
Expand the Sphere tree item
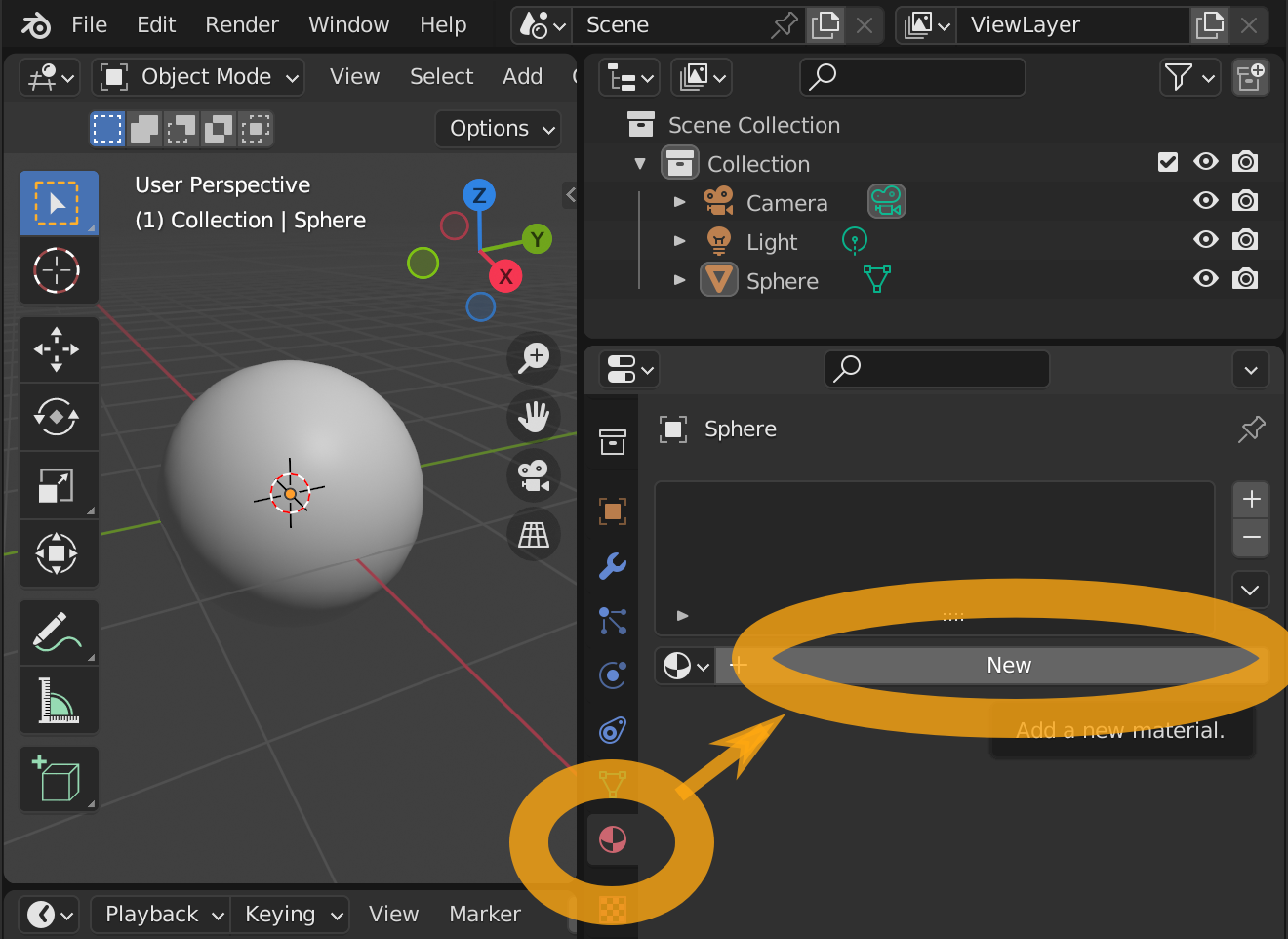(x=680, y=280)
